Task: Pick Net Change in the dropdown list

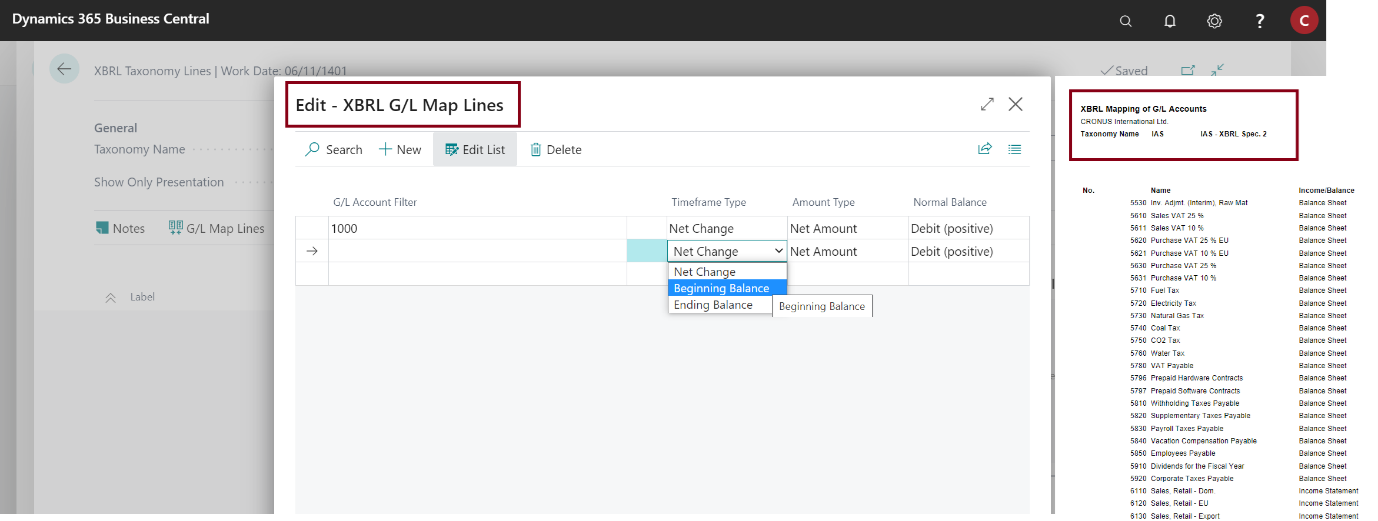Action: [705, 272]
